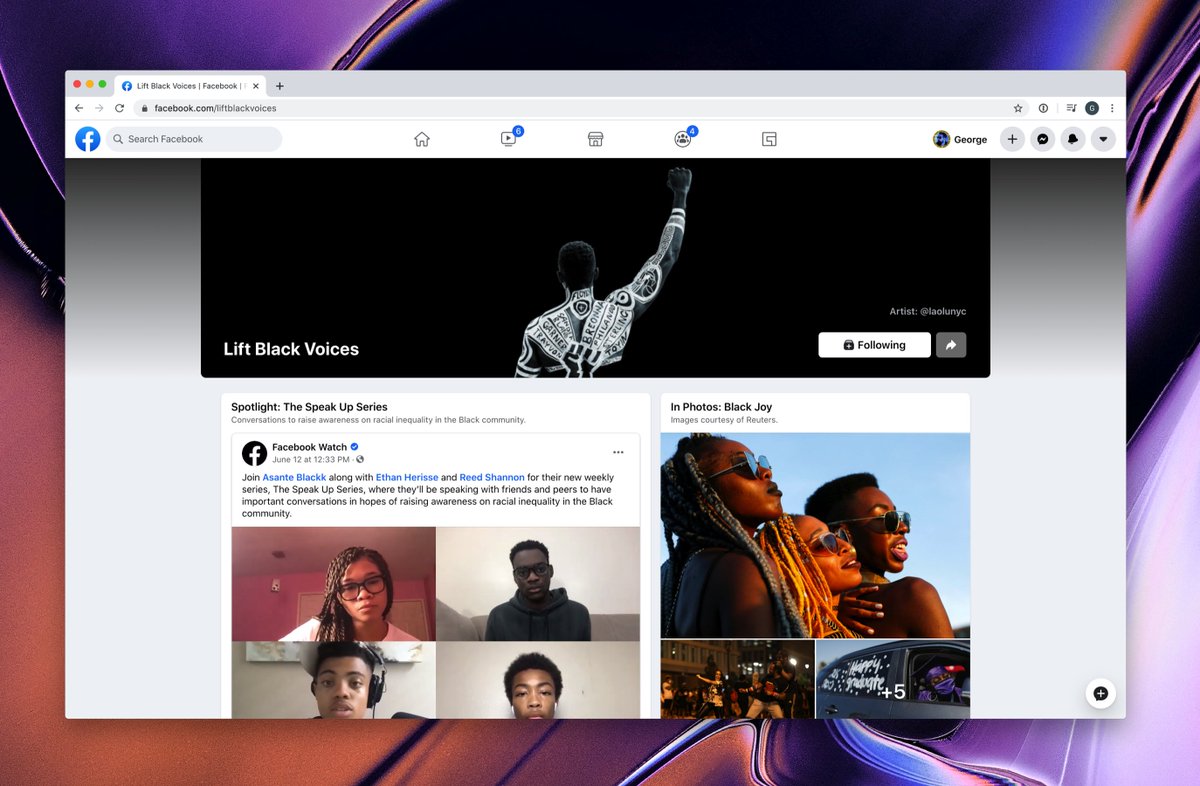Click the In Photos: Black Joy heading
This screenshot has width=1200, height=786.
pyautogui.click(x=721, y=407)
